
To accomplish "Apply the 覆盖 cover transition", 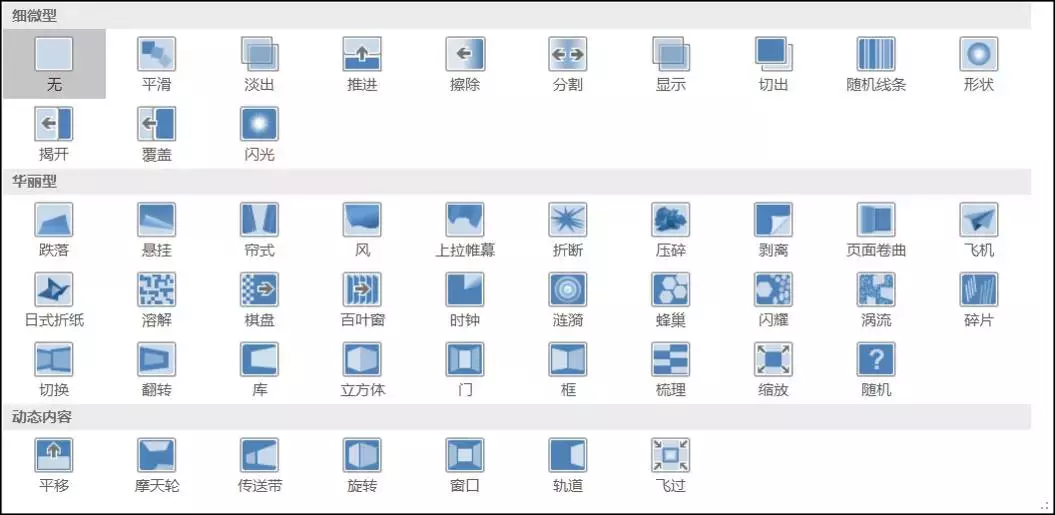I will click(157, 134).
